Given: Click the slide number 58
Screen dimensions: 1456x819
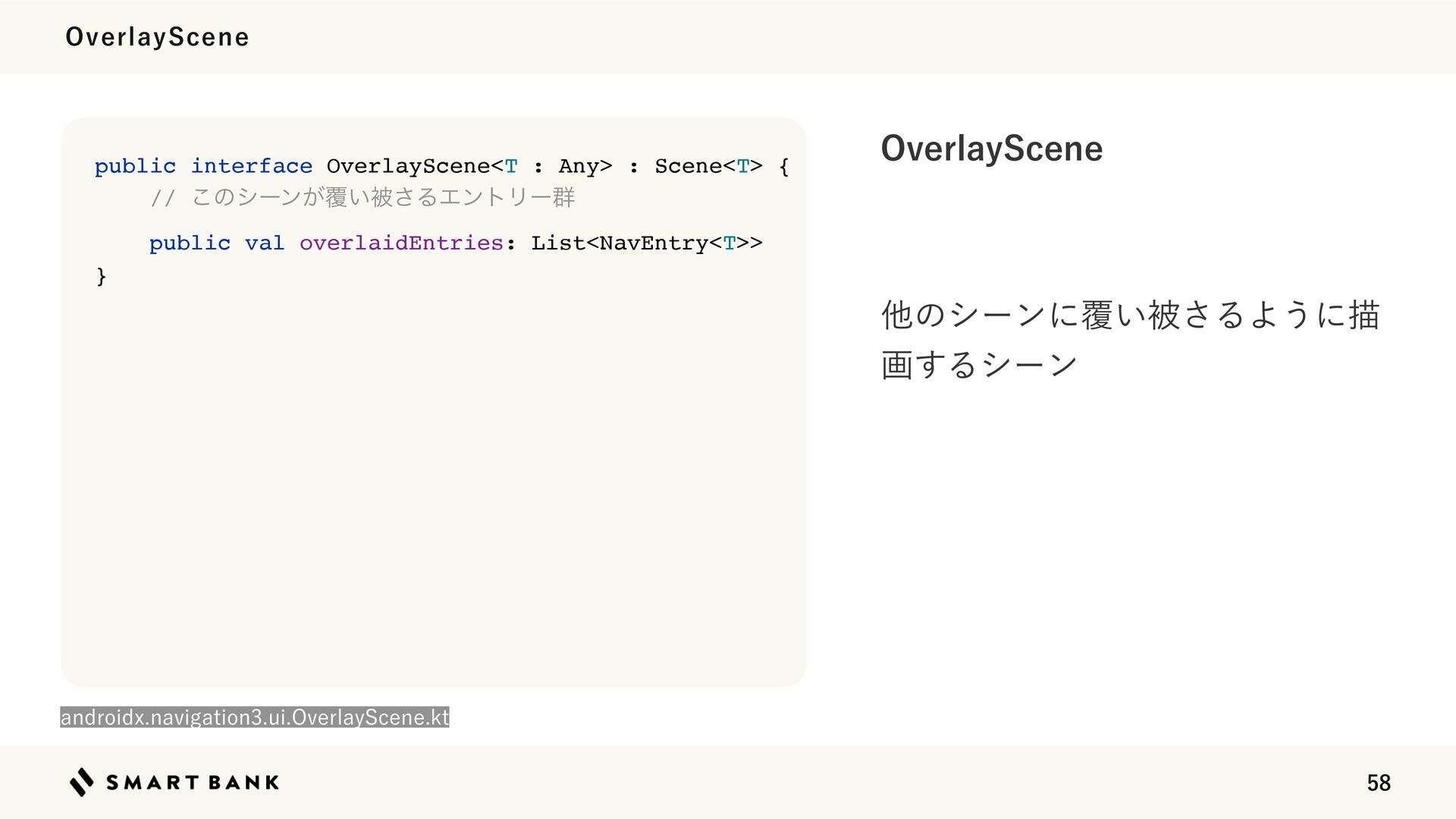Looking at the screenshot, I should click(1379, 783).
